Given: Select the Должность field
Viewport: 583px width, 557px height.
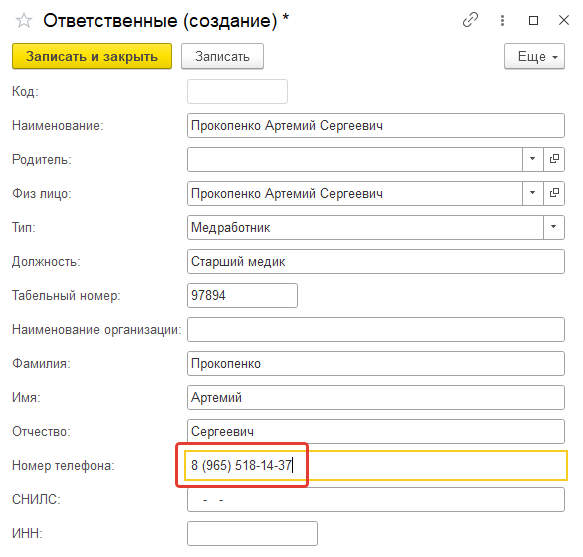Looking at the screenshot, I should pos(376,261).
